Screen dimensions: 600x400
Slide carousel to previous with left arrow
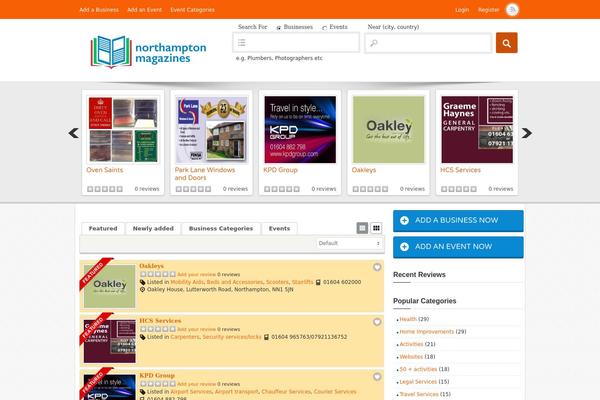coord(73,133)
